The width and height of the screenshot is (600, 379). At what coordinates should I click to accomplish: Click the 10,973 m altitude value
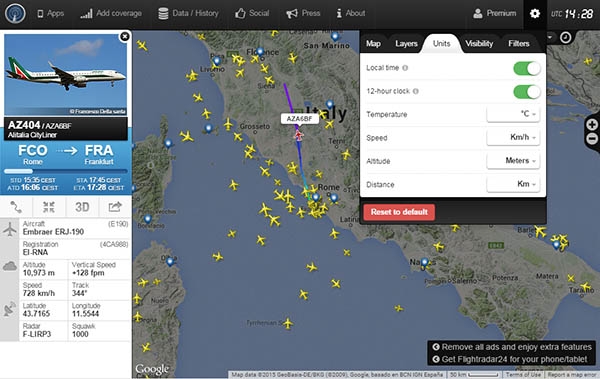[39, 273]
